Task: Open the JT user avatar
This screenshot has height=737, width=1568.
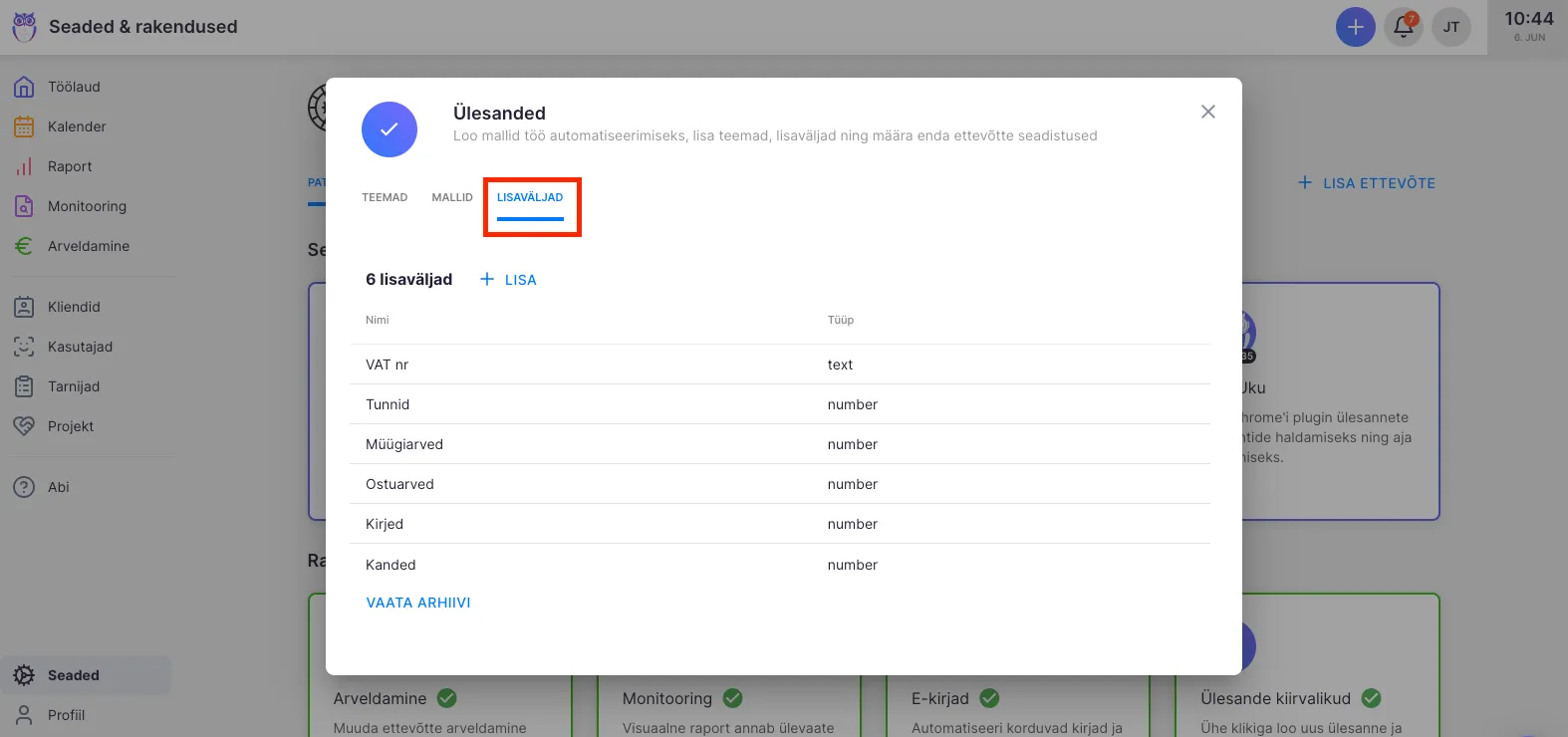Action: coord(1450,27)
